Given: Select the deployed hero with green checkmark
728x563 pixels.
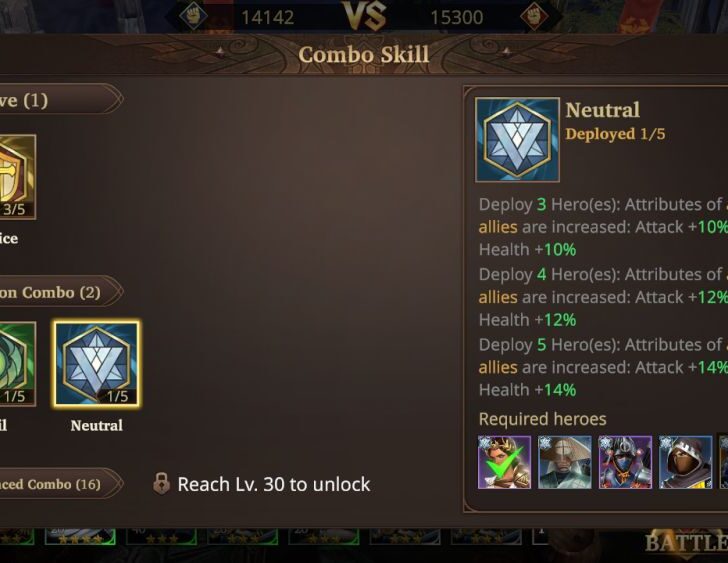Looking at the screenshot, I should point(504,462).
